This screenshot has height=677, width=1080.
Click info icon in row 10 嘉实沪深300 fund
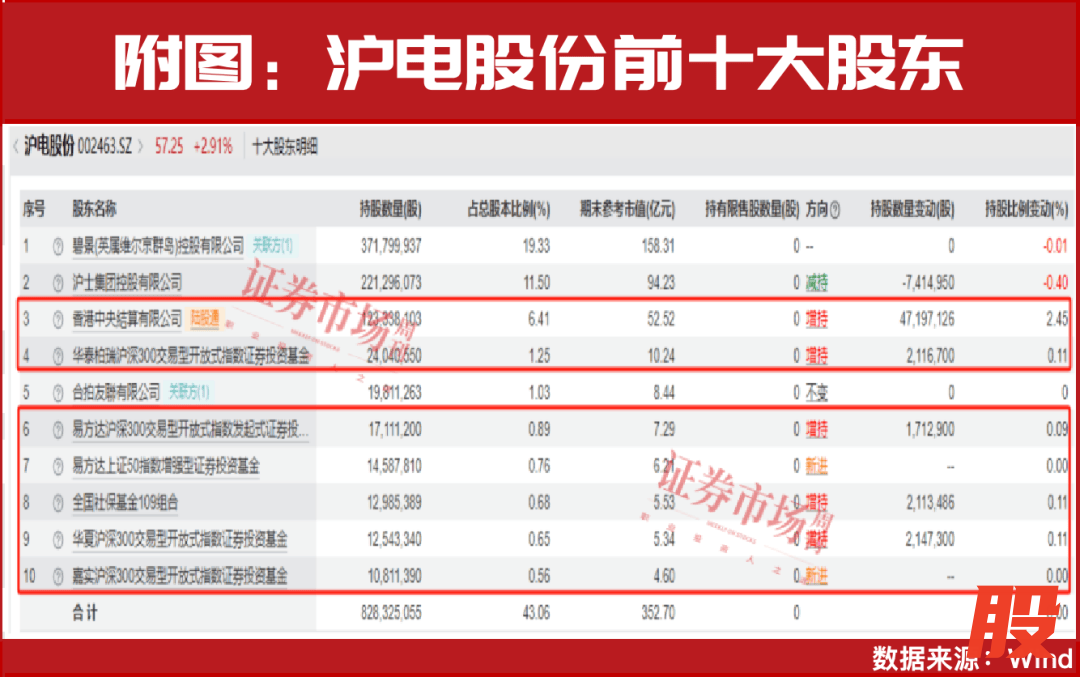(x=57, y=576)
